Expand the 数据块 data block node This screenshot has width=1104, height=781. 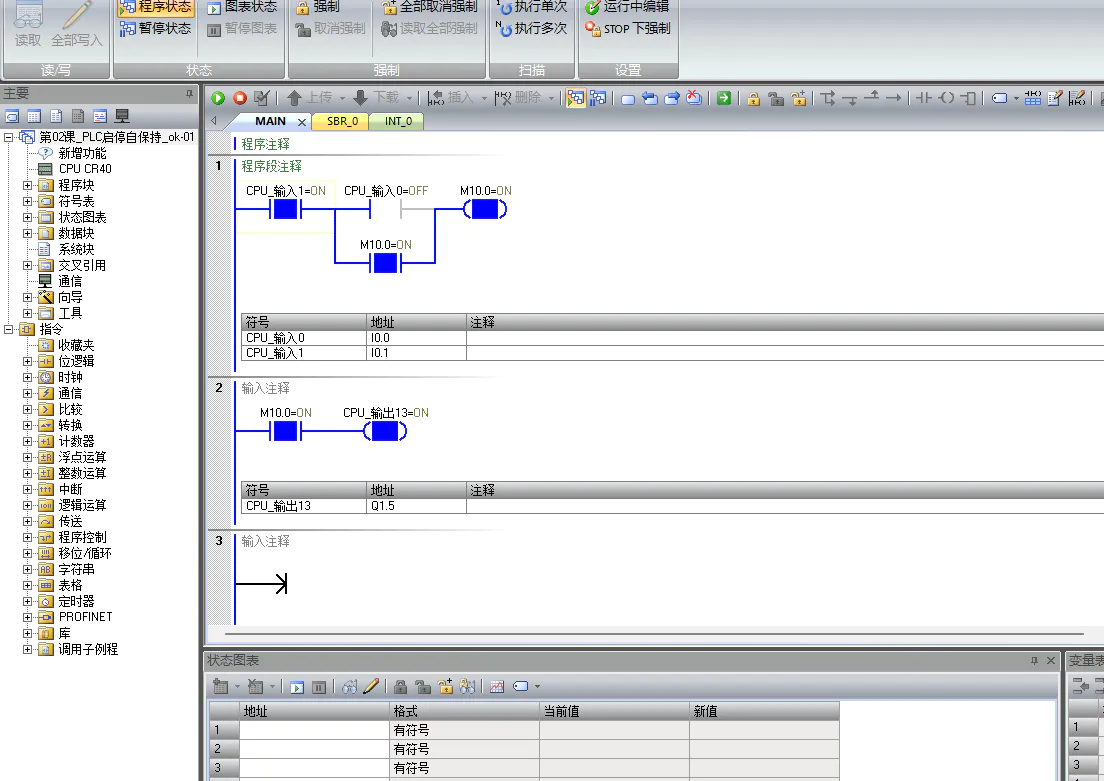[27, 233]
